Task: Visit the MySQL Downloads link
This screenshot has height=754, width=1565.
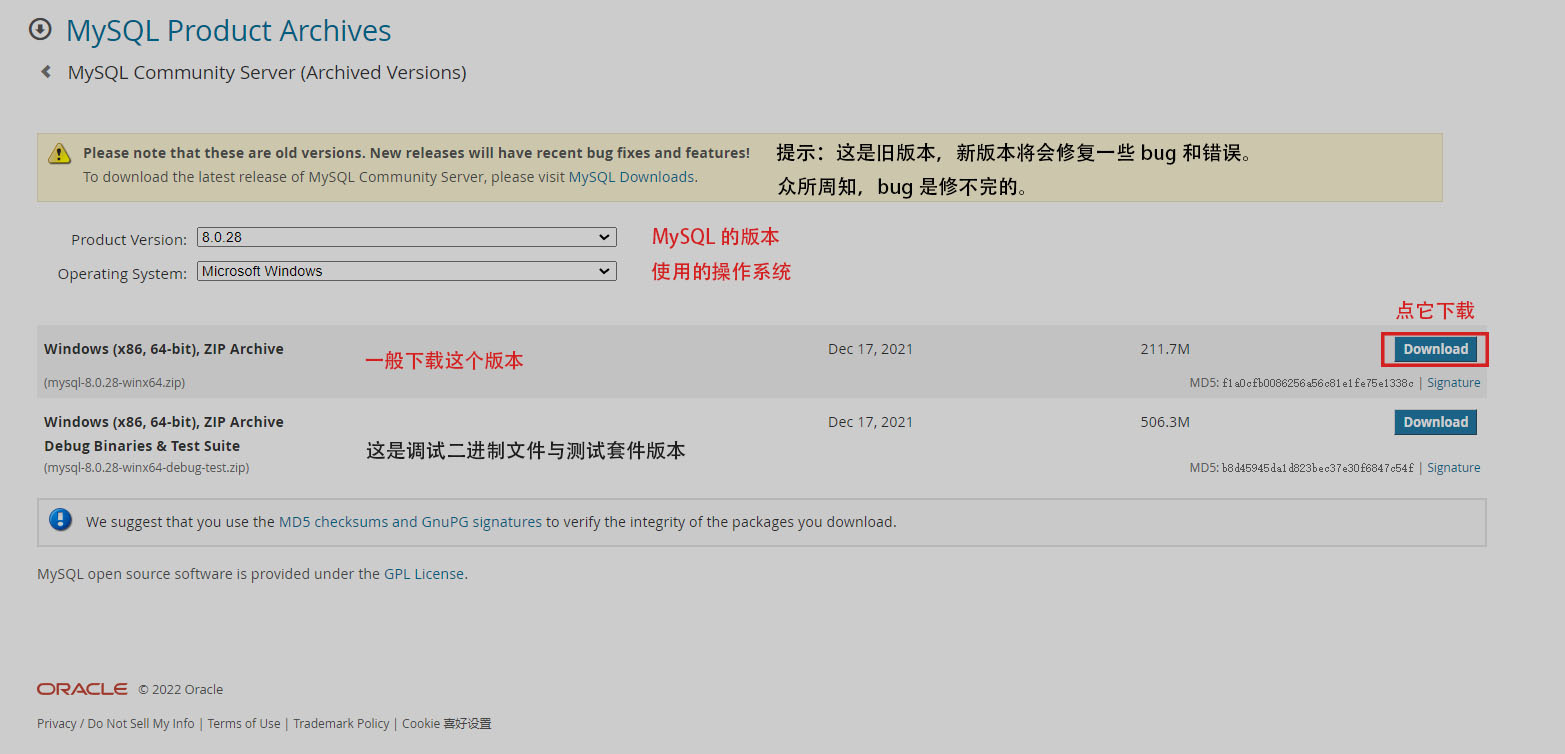Action: 631,176
